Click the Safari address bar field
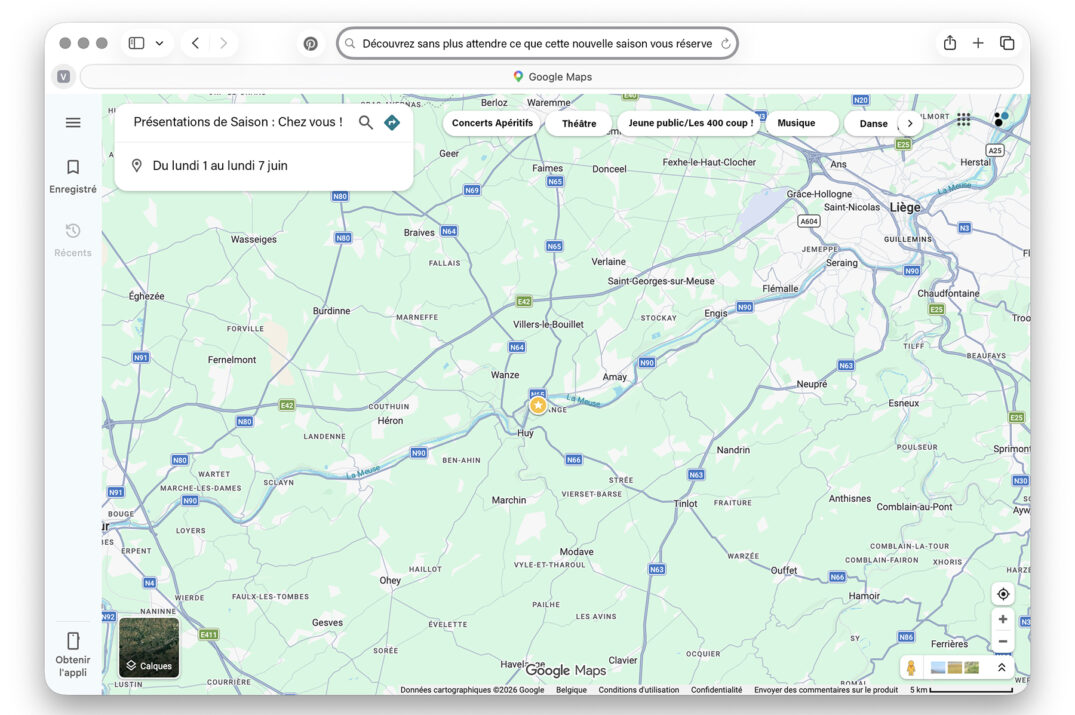Image resolution: width=1075 pixels, height=715 pixels. coord(537,44)
